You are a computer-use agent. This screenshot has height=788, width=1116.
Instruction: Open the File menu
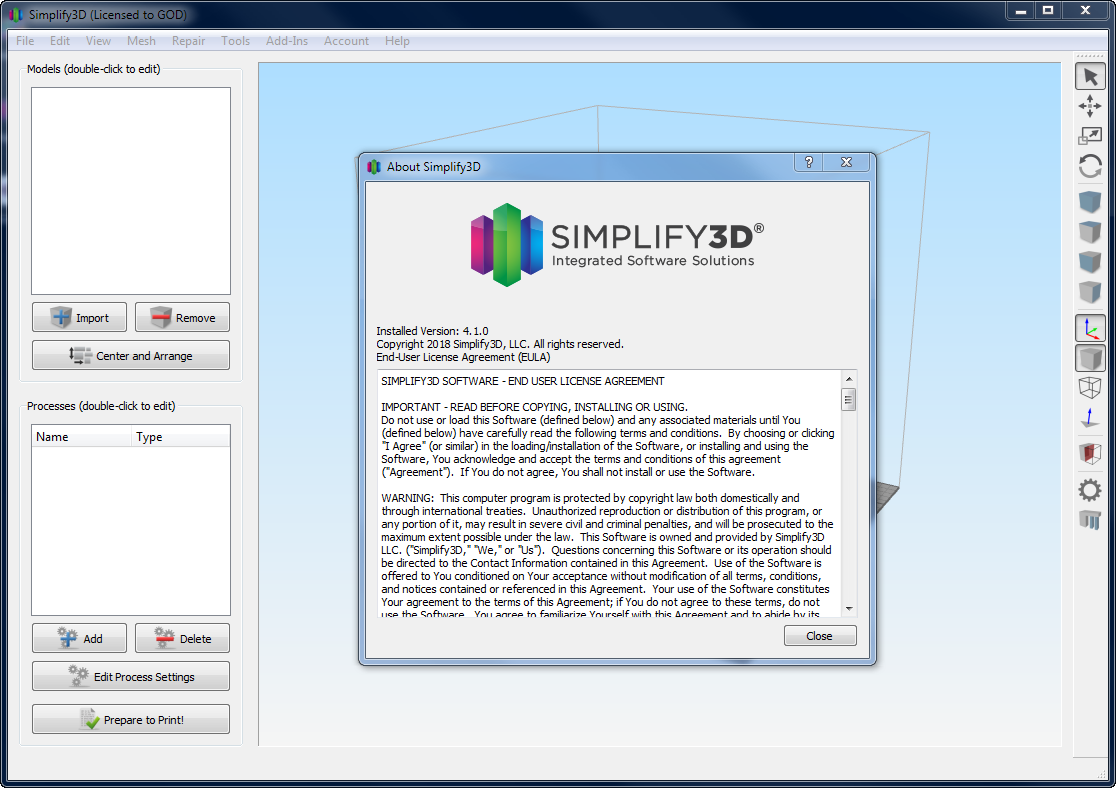[25, 41]
